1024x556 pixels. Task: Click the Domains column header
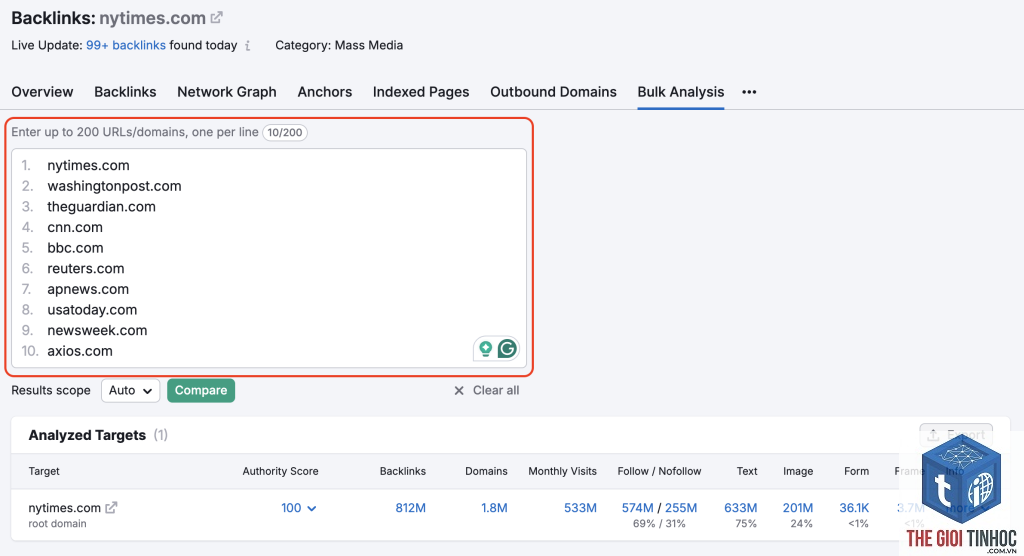tap(487, 471)
